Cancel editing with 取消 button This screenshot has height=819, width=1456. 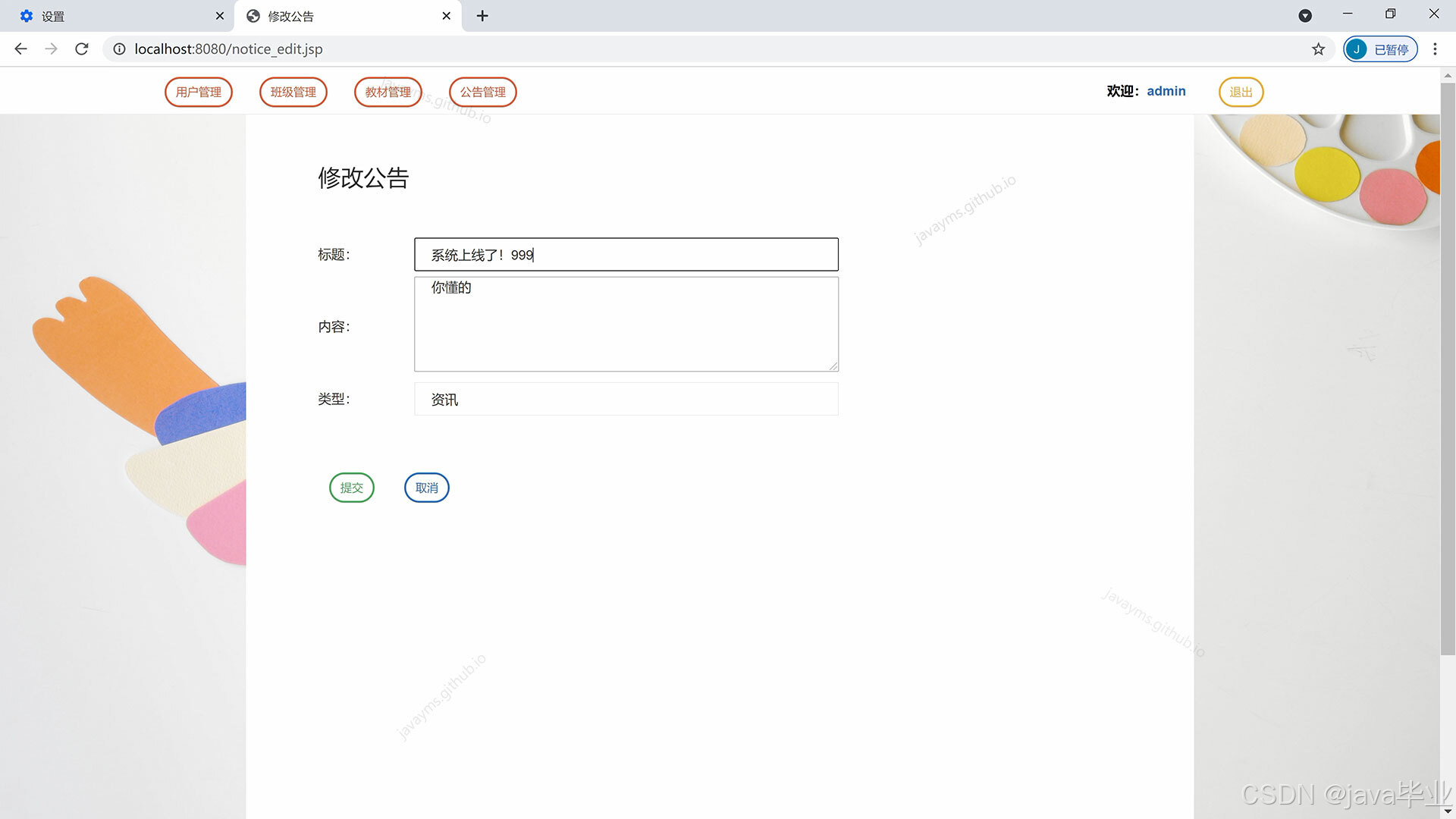tap(427, 488)
